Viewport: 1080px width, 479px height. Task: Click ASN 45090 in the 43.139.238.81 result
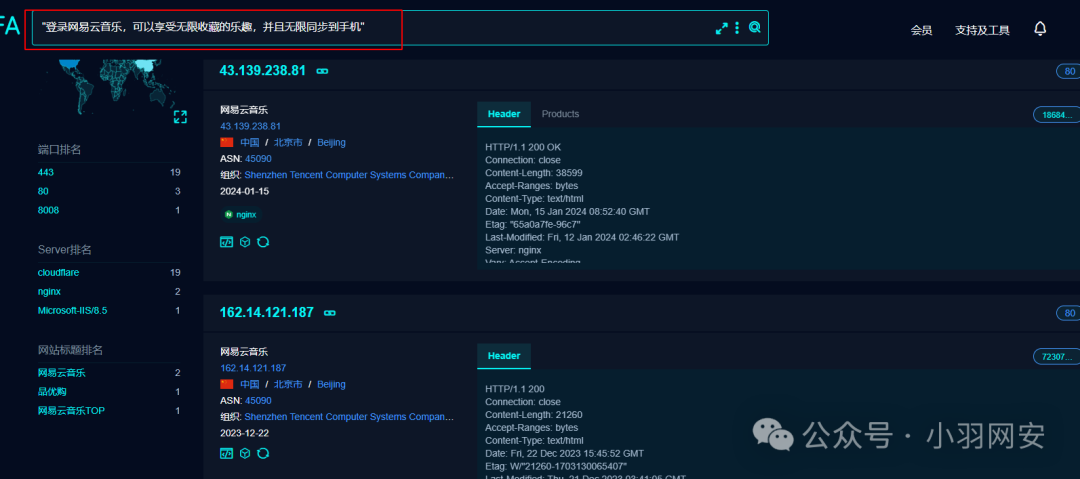tap(258, 159)
